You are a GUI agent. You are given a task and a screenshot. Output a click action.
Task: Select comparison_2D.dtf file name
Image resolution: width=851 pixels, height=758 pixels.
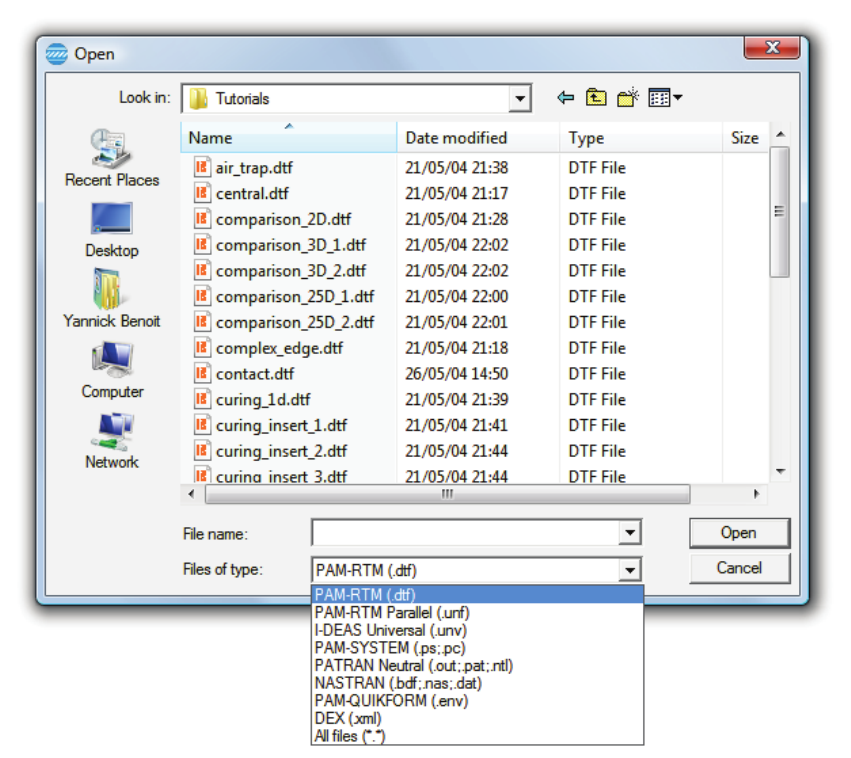click(283, 219)
